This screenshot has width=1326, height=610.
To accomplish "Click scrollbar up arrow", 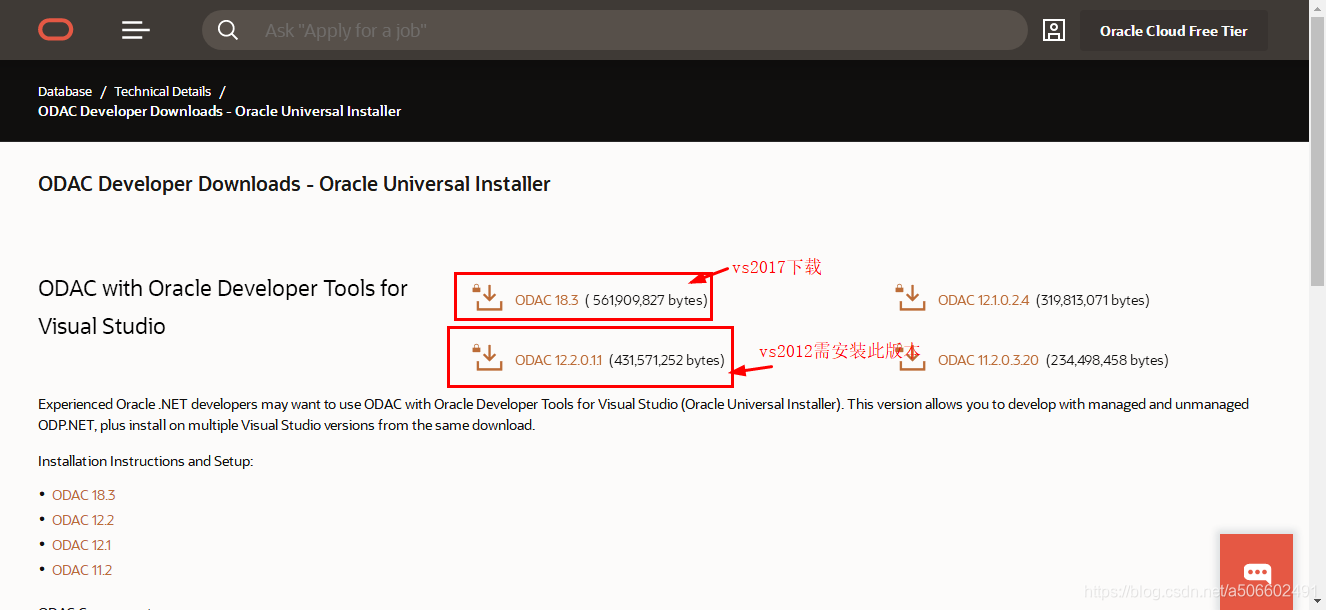I will pyautogui.click(x=1318, y=8).
